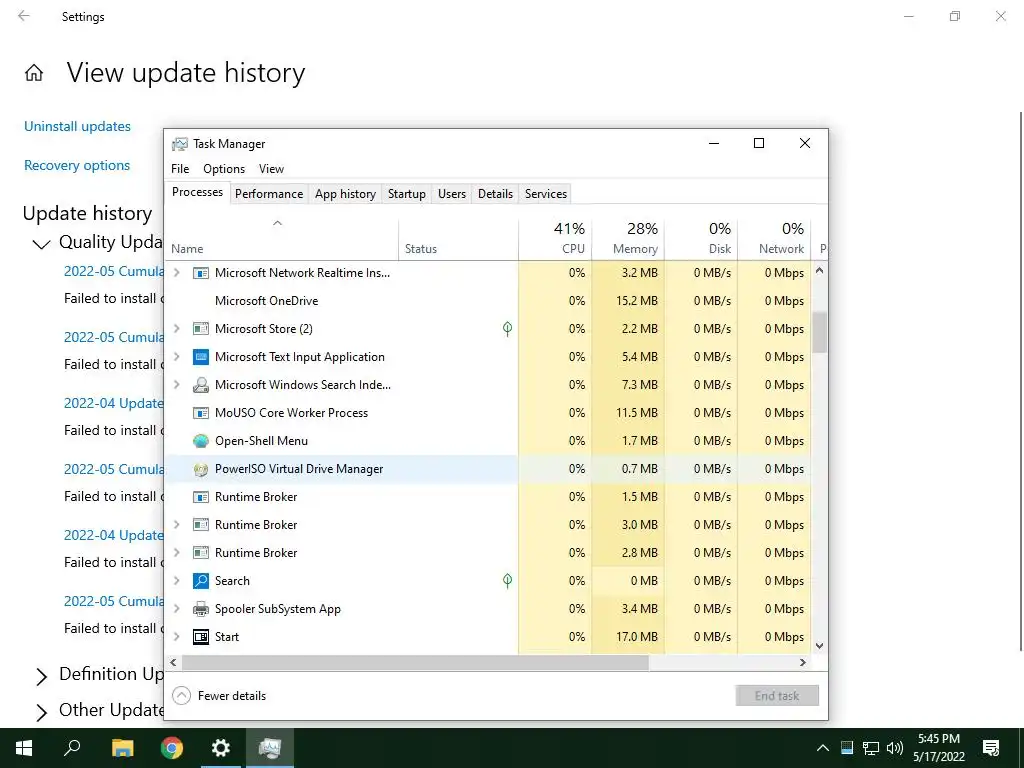This screenshot has height=768, width=1024.
Task: Expand Spooler SubSystem App row
Action: [176, 609]
